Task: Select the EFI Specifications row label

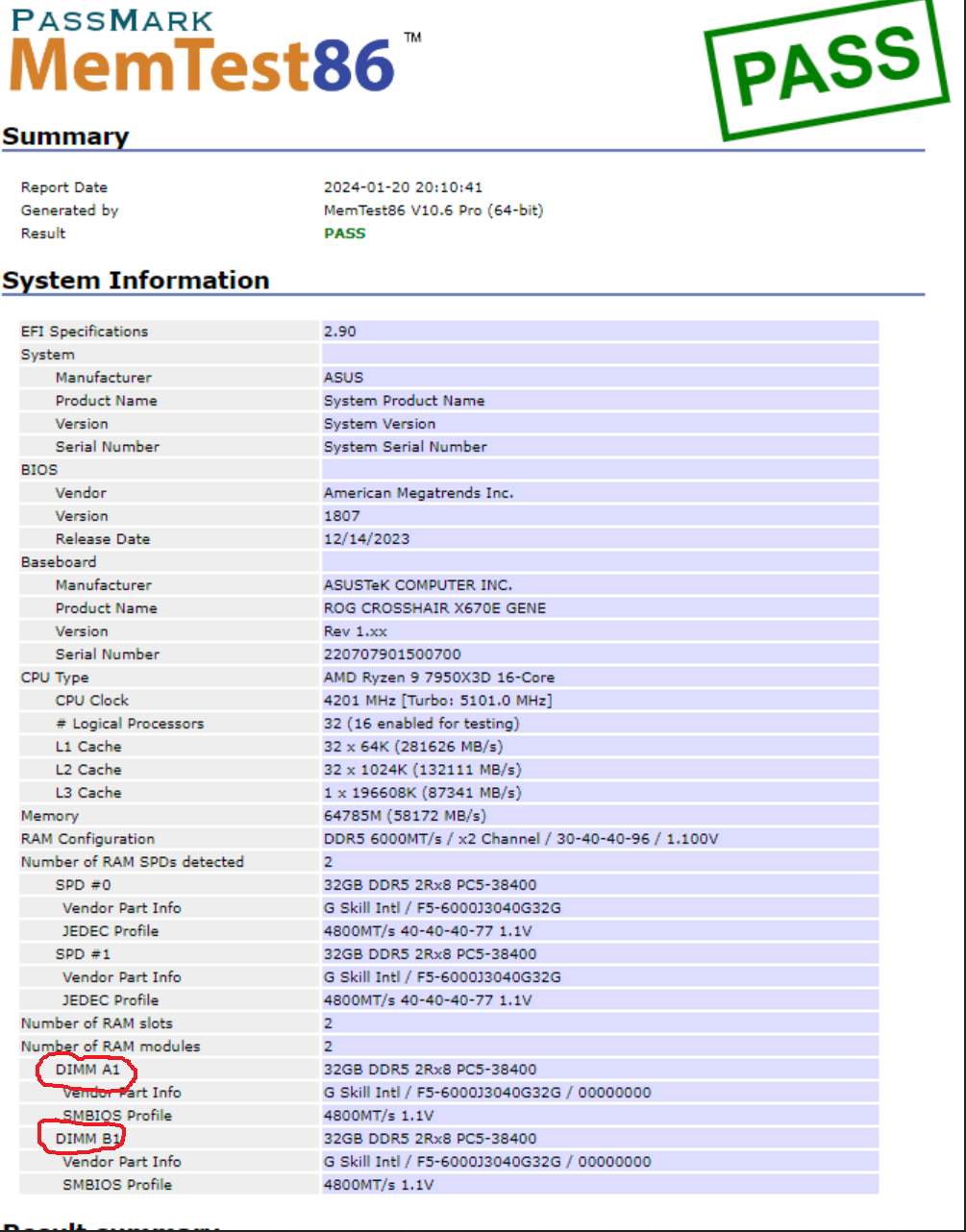Action: click(x=85, y=332)
